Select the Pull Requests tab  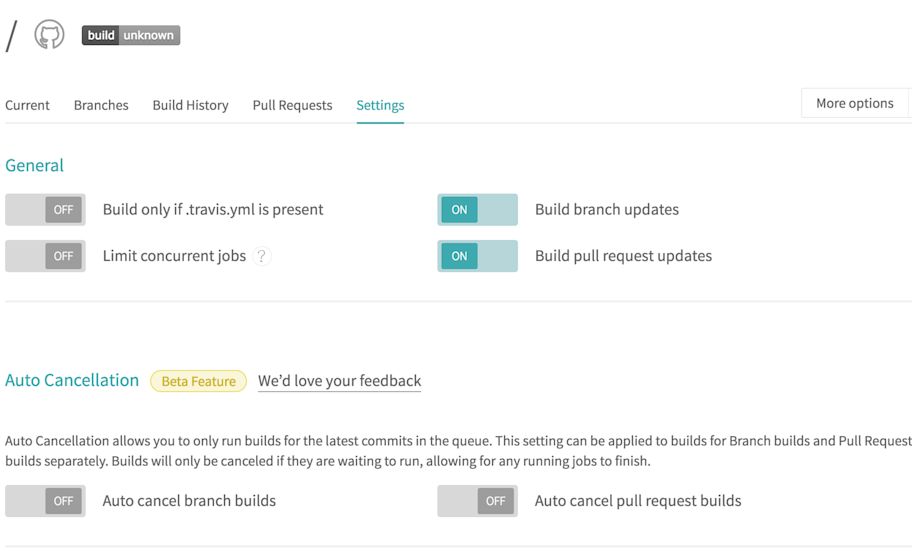tap(292, 105)
